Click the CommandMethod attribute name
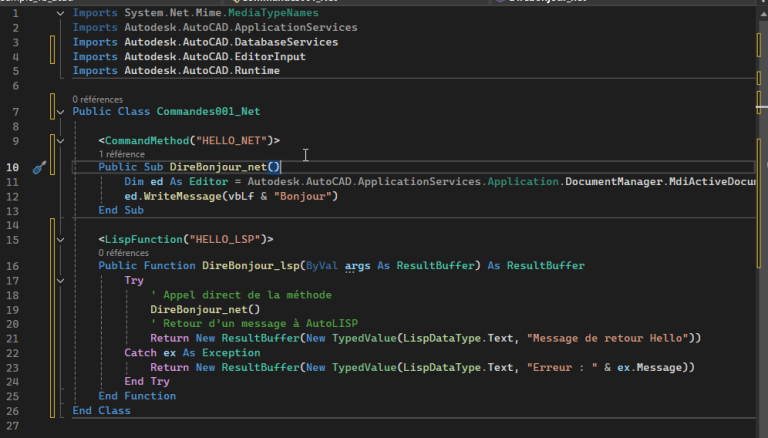Viewport: 768px width, 438px height. pos(147,141)
